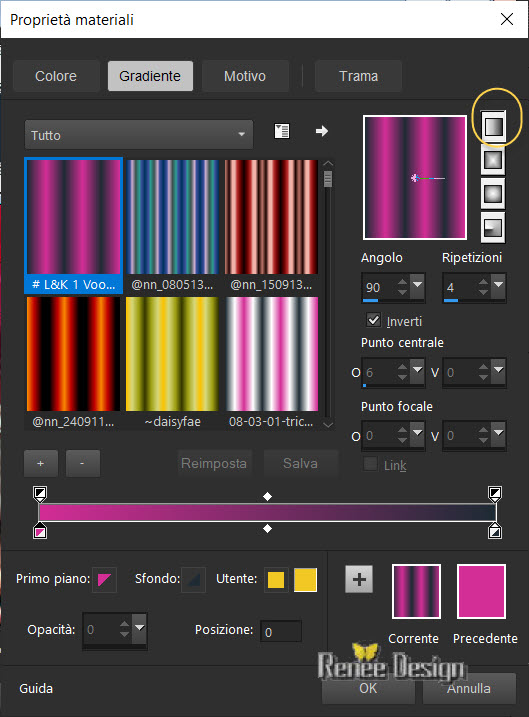Select the ~daisyfae gradient thumbnail

click(x=172, y=362)
